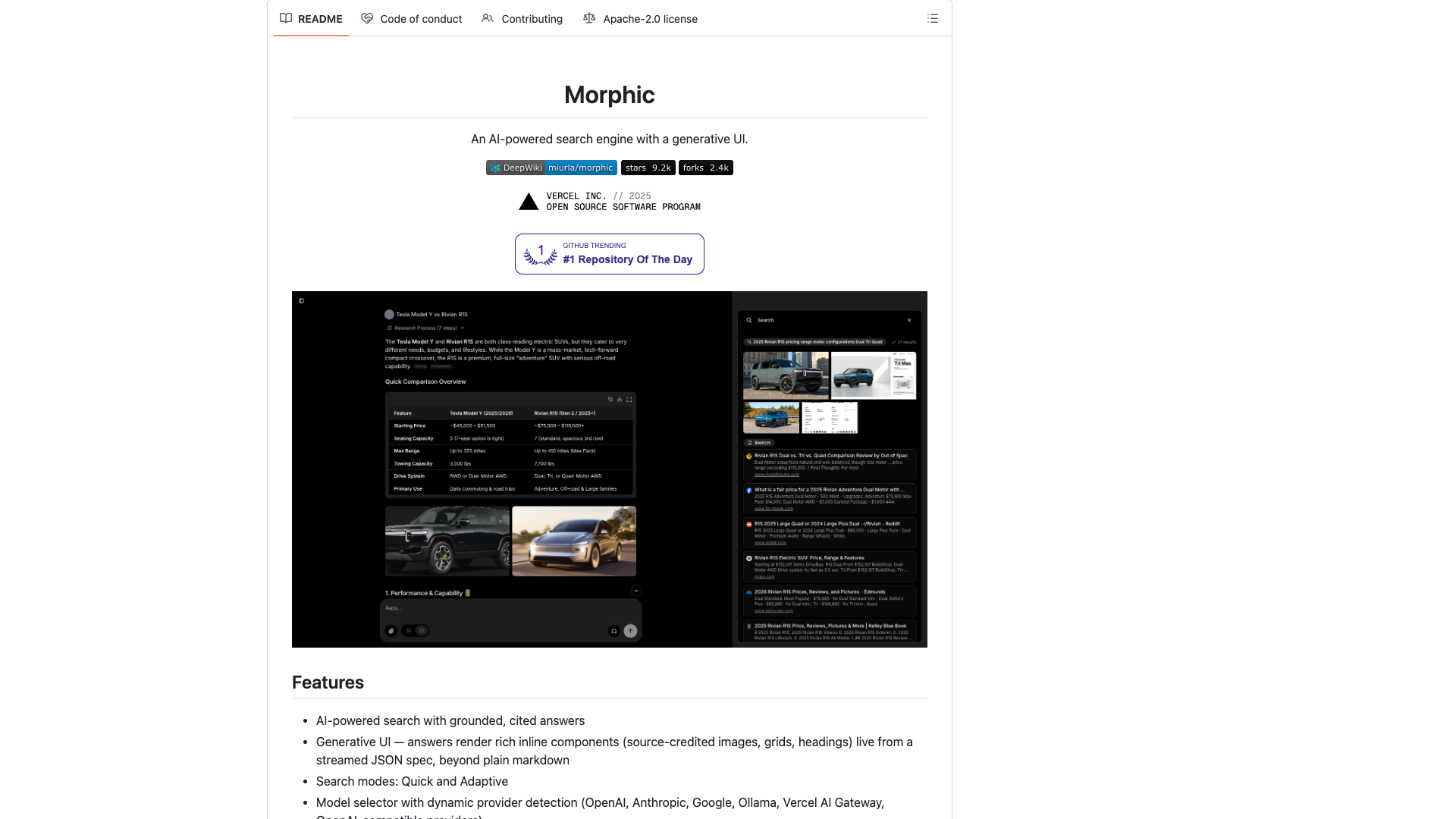Click the Search magnifier icon in panel
Image resolution: width=1456 pixels, height=819 pixels.
coord(749,320)
